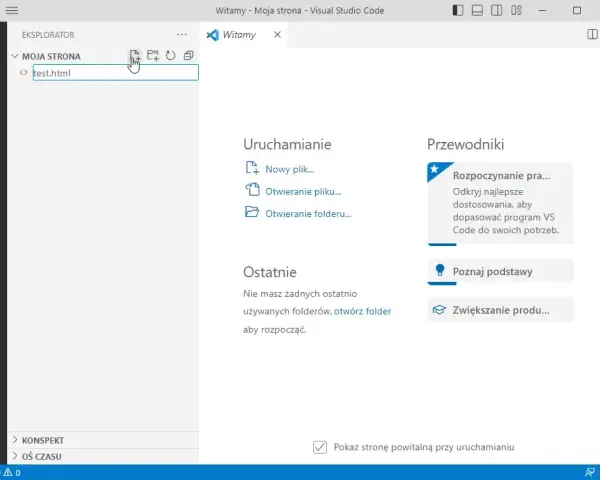Open the Poznaj podstawy walkthrough

[501, 272]
